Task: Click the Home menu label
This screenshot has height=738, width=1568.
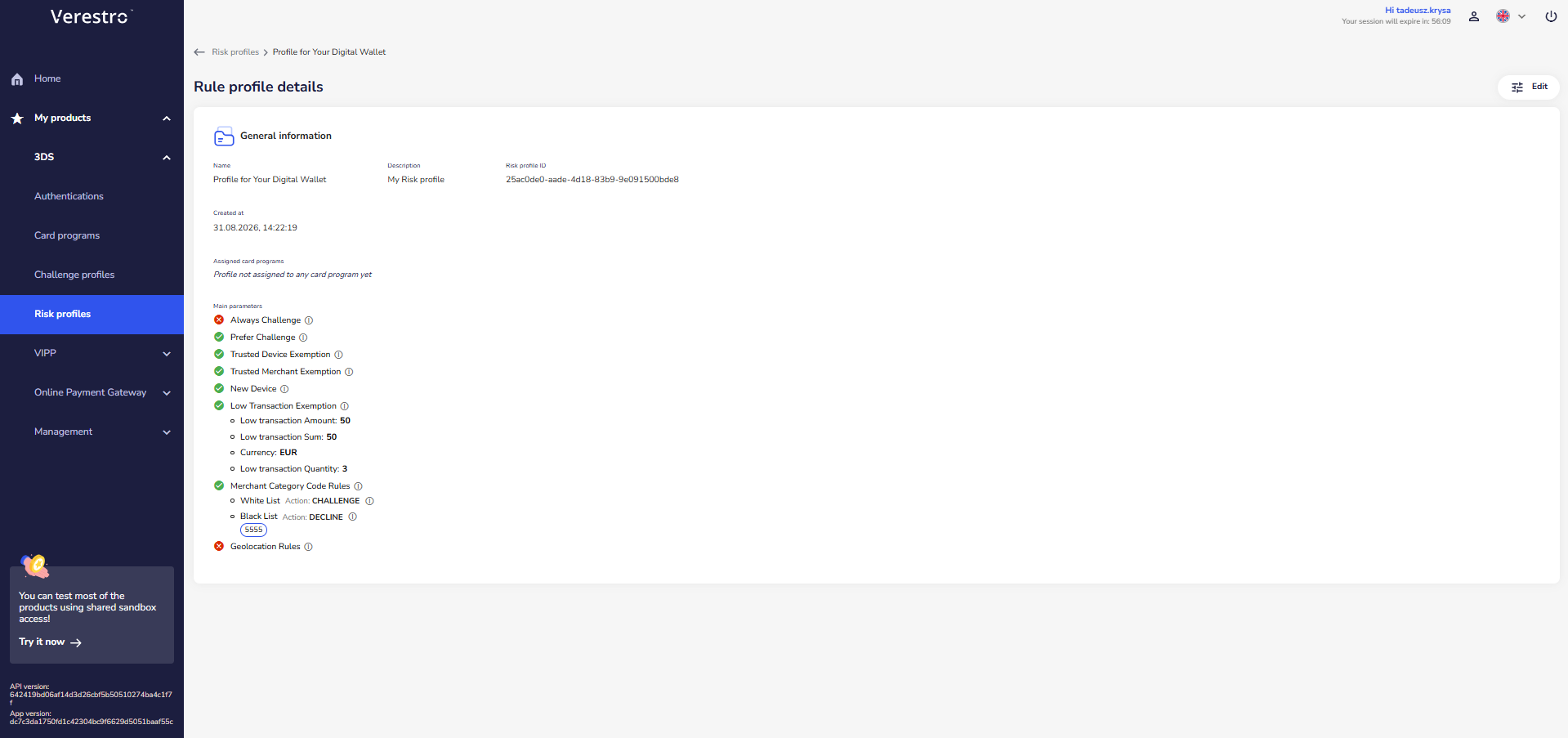Action: point(47,78)
